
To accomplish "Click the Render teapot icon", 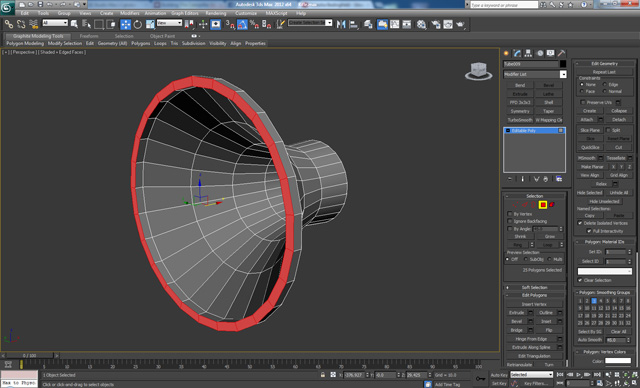I will pos(460,24).
